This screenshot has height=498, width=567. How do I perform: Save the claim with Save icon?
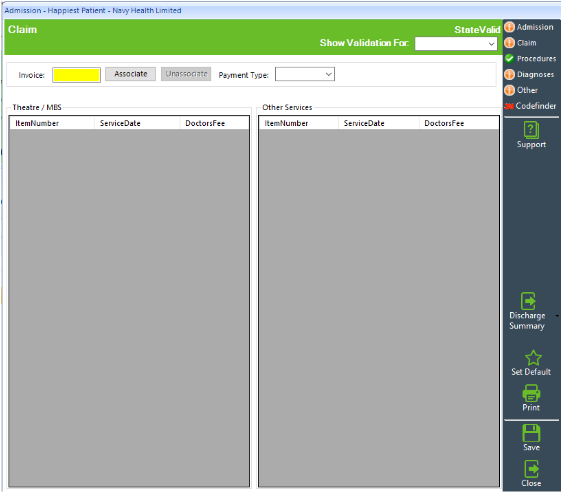pos(531,433)
